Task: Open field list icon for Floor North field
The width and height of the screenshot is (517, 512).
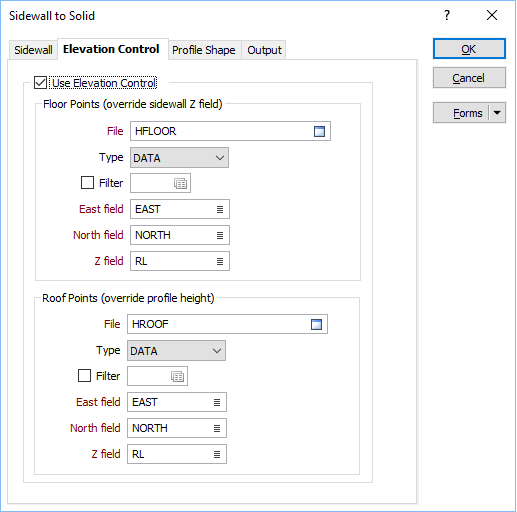Action: click(220, 235)
